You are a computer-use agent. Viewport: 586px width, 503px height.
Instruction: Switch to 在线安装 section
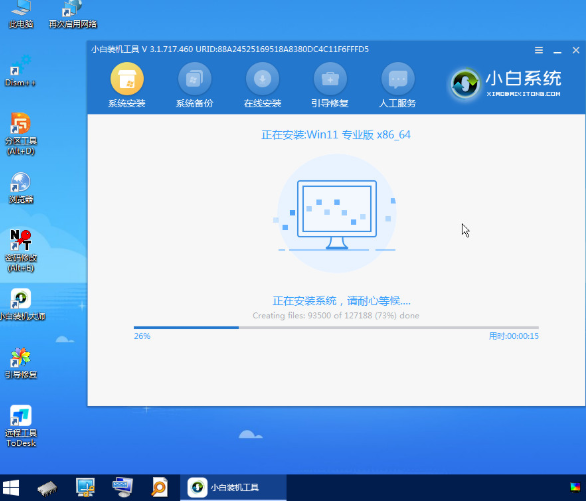[262, 85]
